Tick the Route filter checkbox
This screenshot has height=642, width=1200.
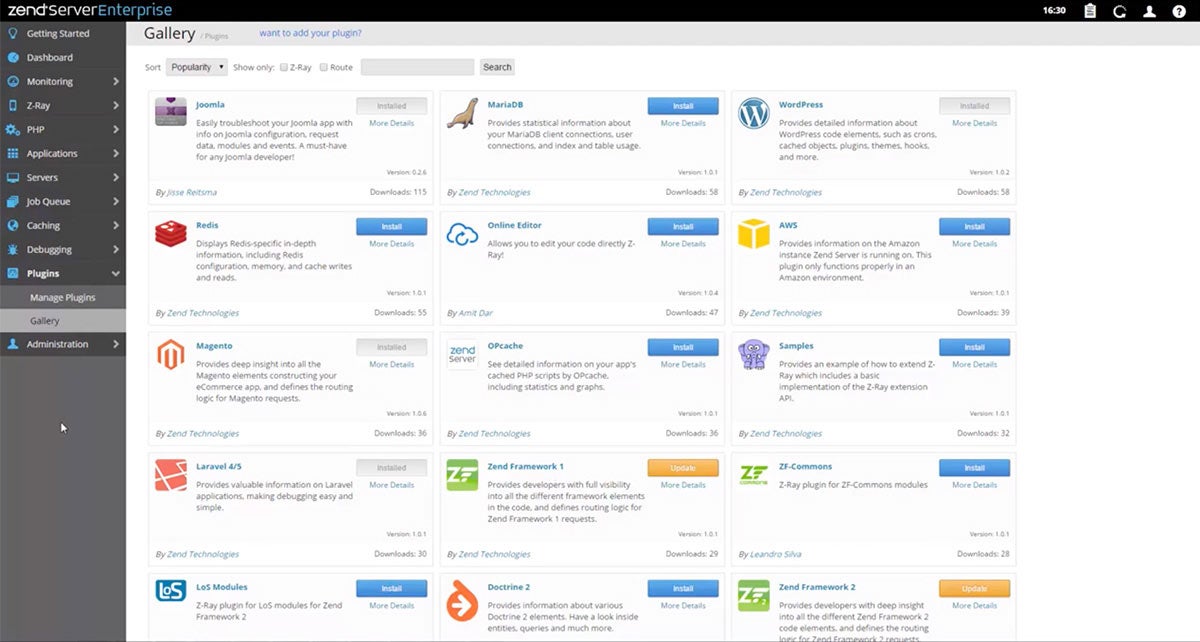(323, 68)
